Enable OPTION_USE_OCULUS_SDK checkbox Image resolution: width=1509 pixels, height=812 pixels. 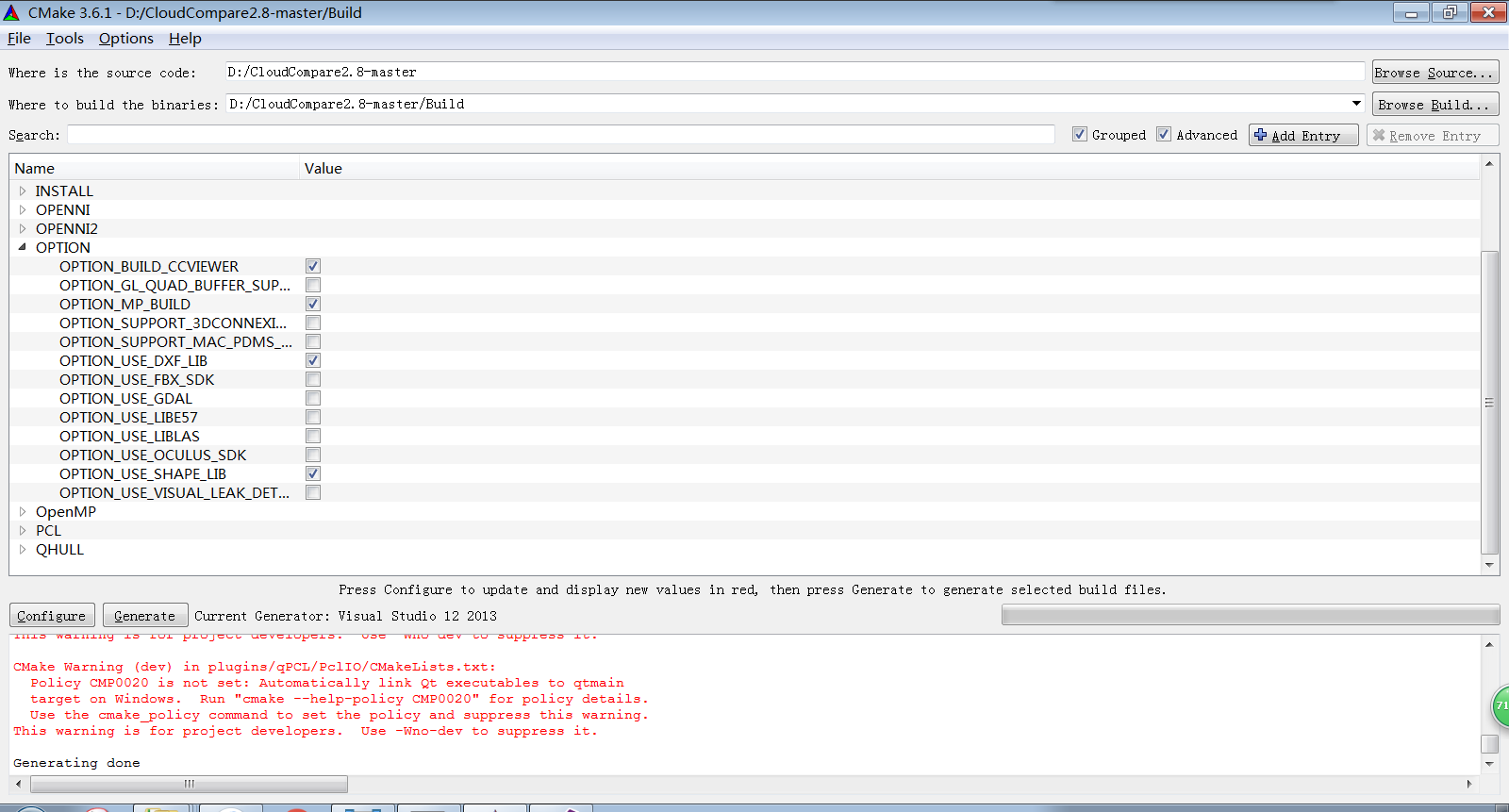click(313, 455)
